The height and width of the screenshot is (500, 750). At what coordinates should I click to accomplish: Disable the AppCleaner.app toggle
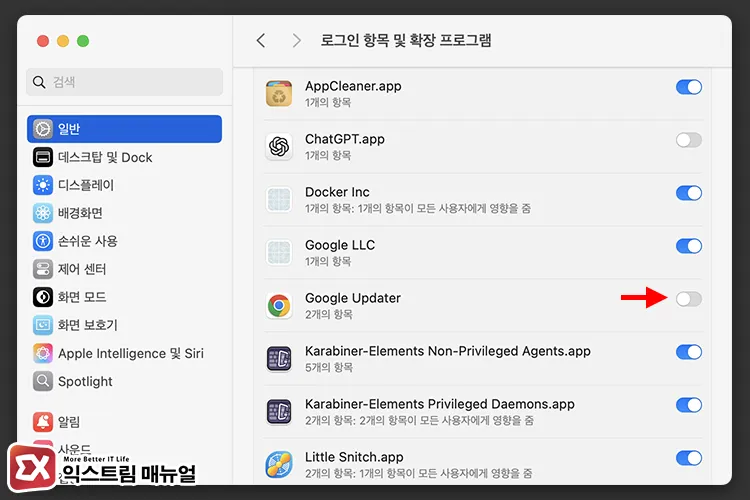[x=689, y=87]
